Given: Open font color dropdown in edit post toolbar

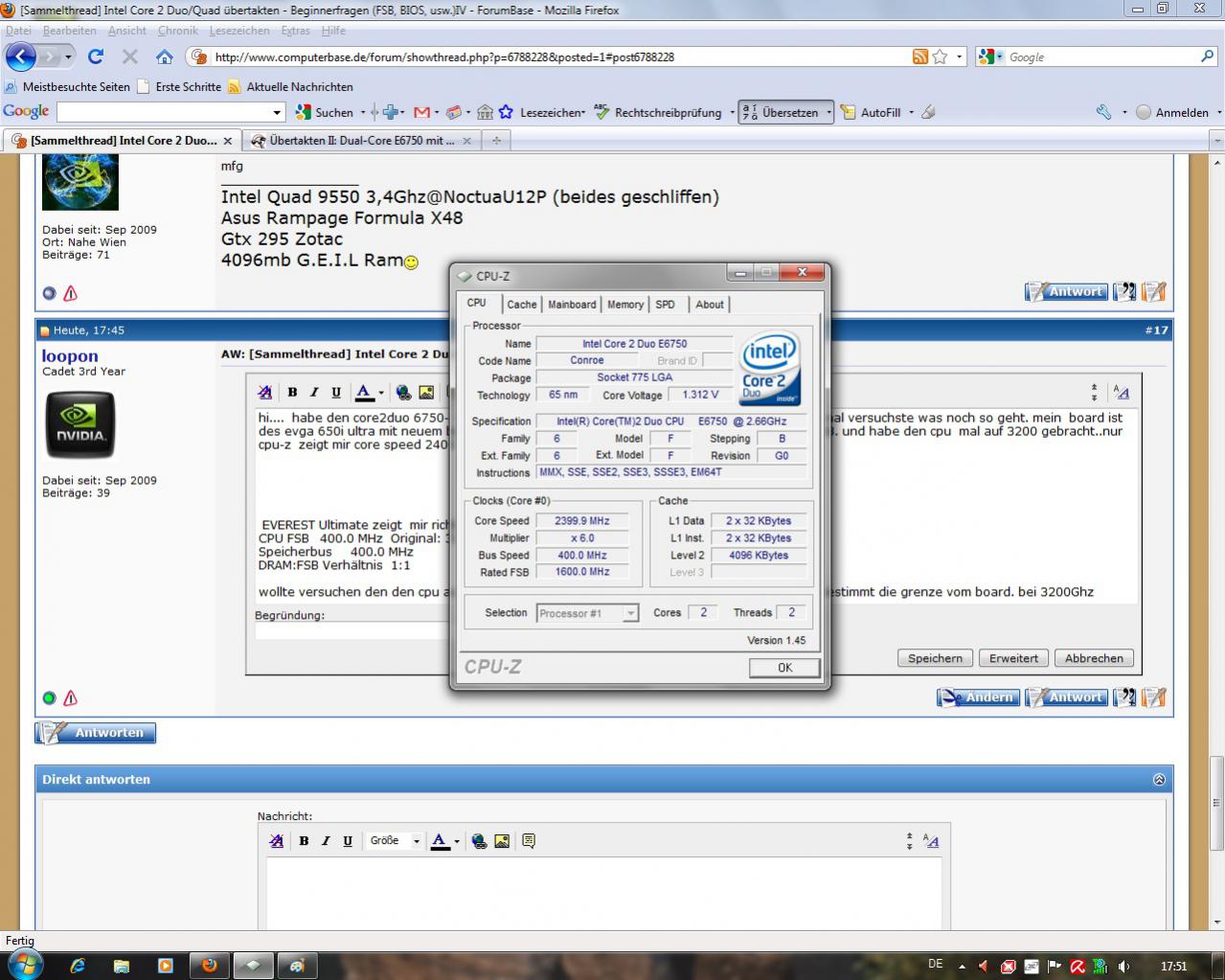Looking at the screenshot, I should pyautogui.click(x=381, y=392).
